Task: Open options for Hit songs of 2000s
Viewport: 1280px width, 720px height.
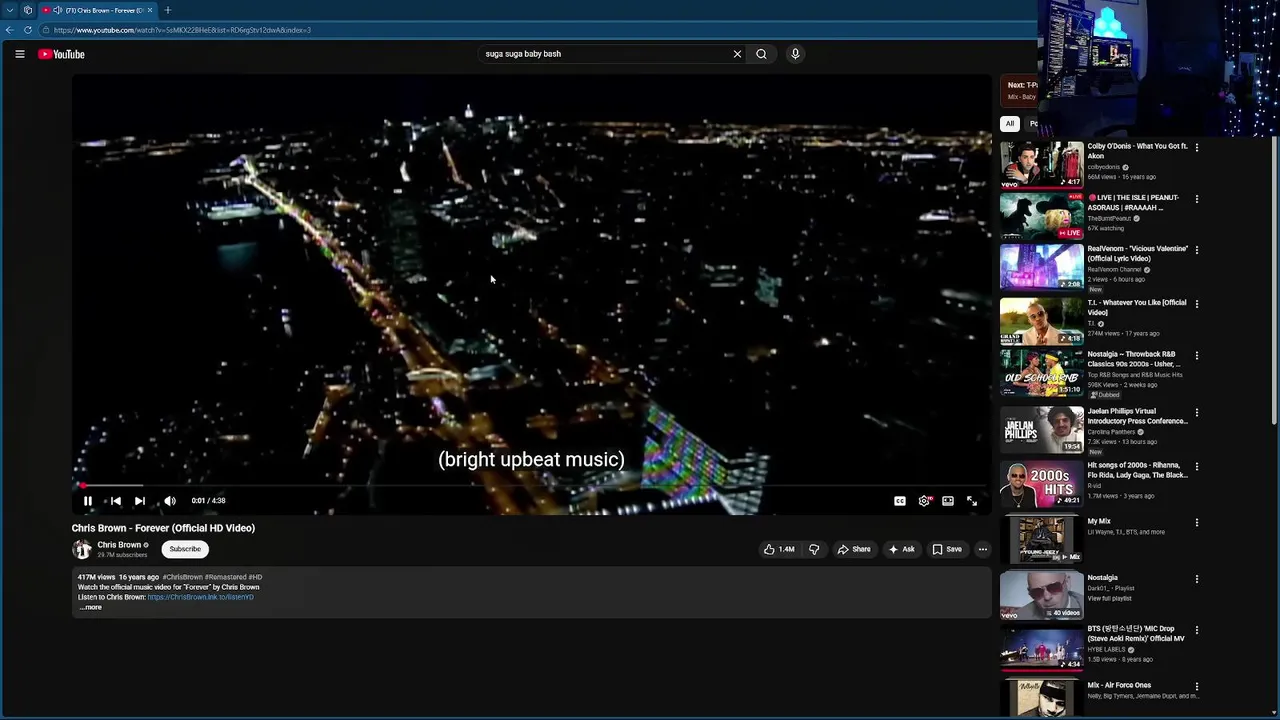Action: click(1197, 467)
